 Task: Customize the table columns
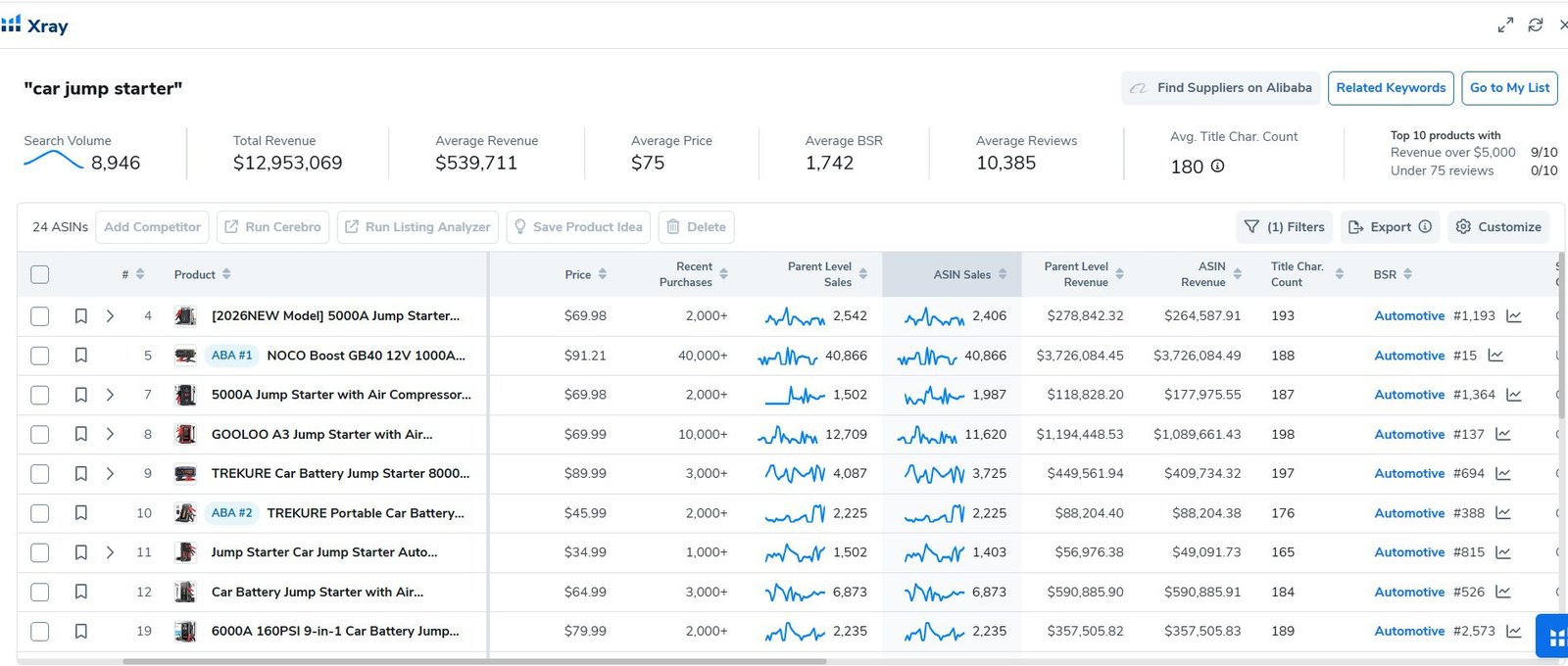(1498, 227)
